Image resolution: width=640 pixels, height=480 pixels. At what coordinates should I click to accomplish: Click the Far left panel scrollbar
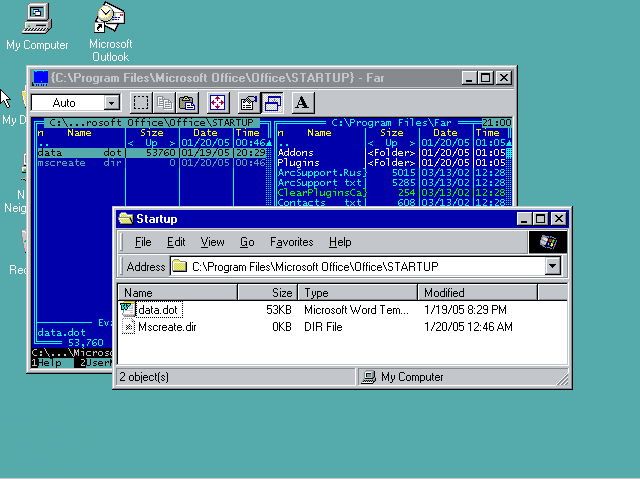(269, 173)
